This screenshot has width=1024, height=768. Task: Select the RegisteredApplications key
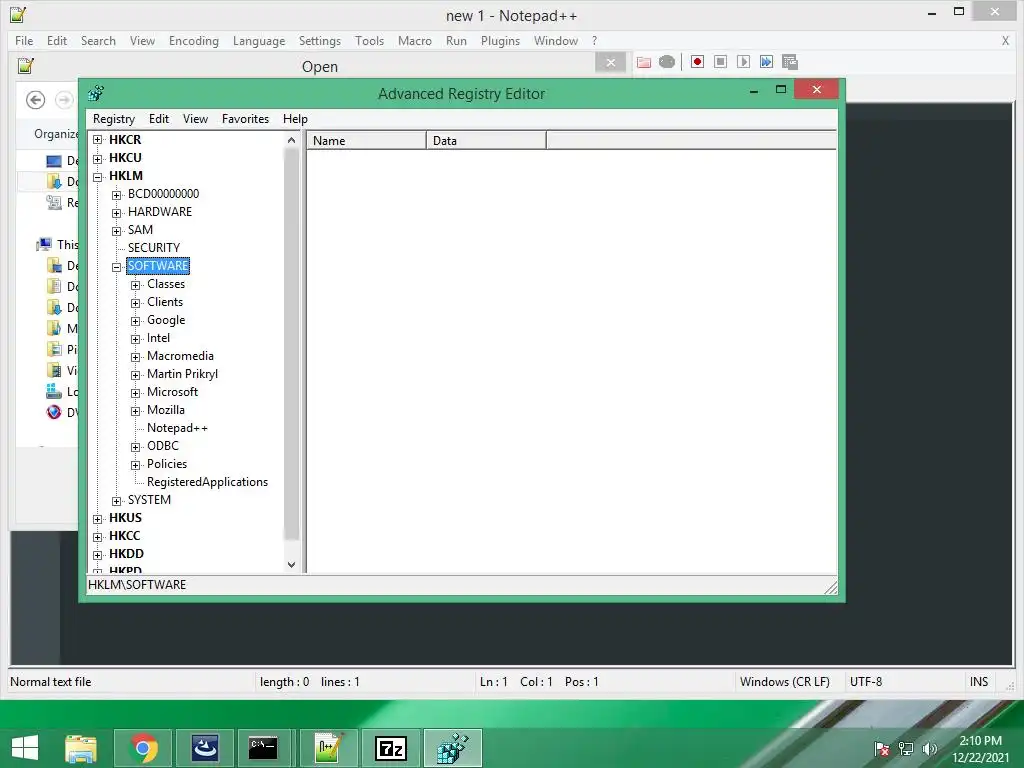click(207, 482)
